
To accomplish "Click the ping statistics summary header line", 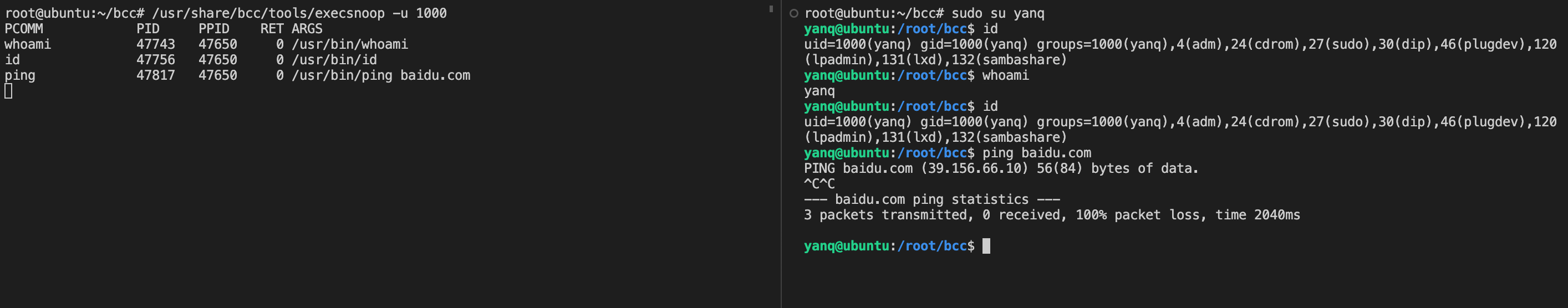I will tap(931, 199).
